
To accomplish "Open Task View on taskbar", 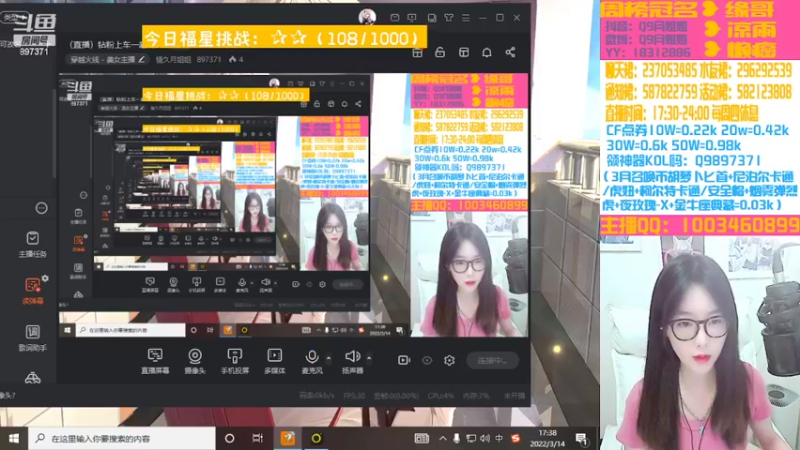I will click(x=258, y=438).
